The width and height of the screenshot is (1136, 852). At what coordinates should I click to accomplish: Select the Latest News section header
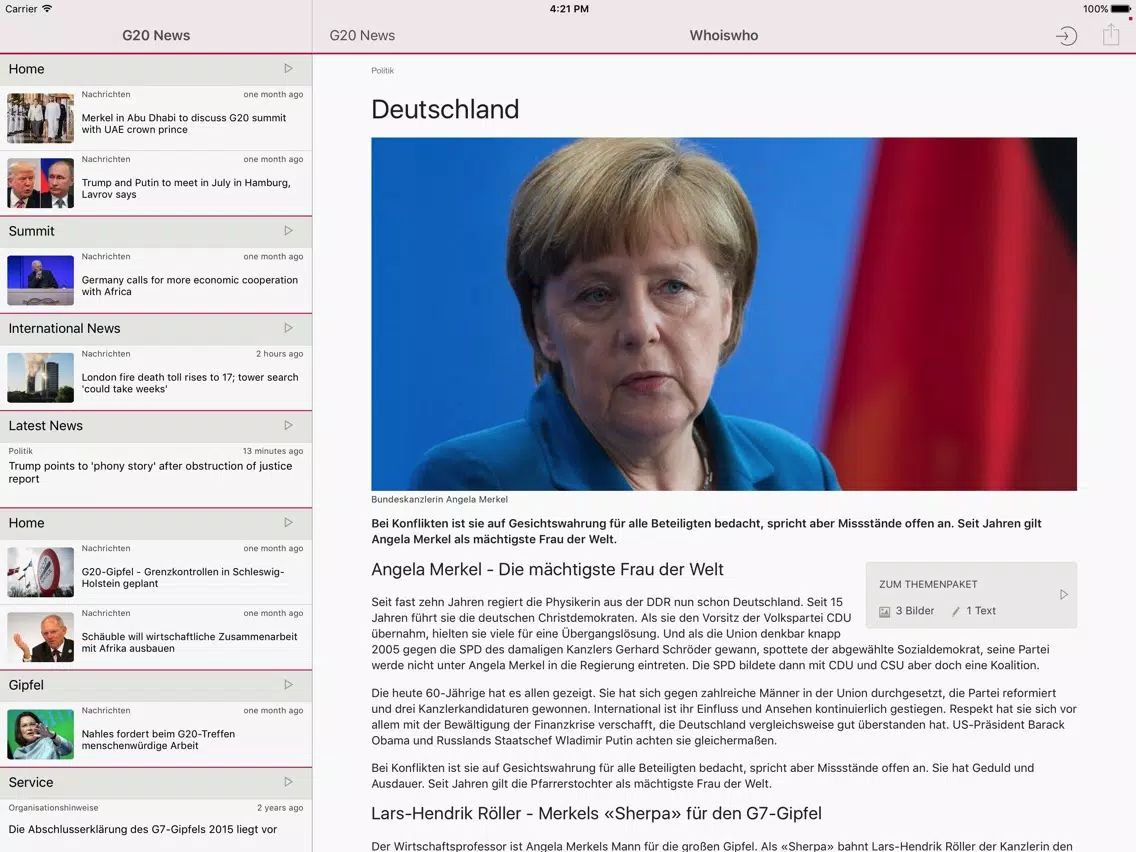[156, 425]
